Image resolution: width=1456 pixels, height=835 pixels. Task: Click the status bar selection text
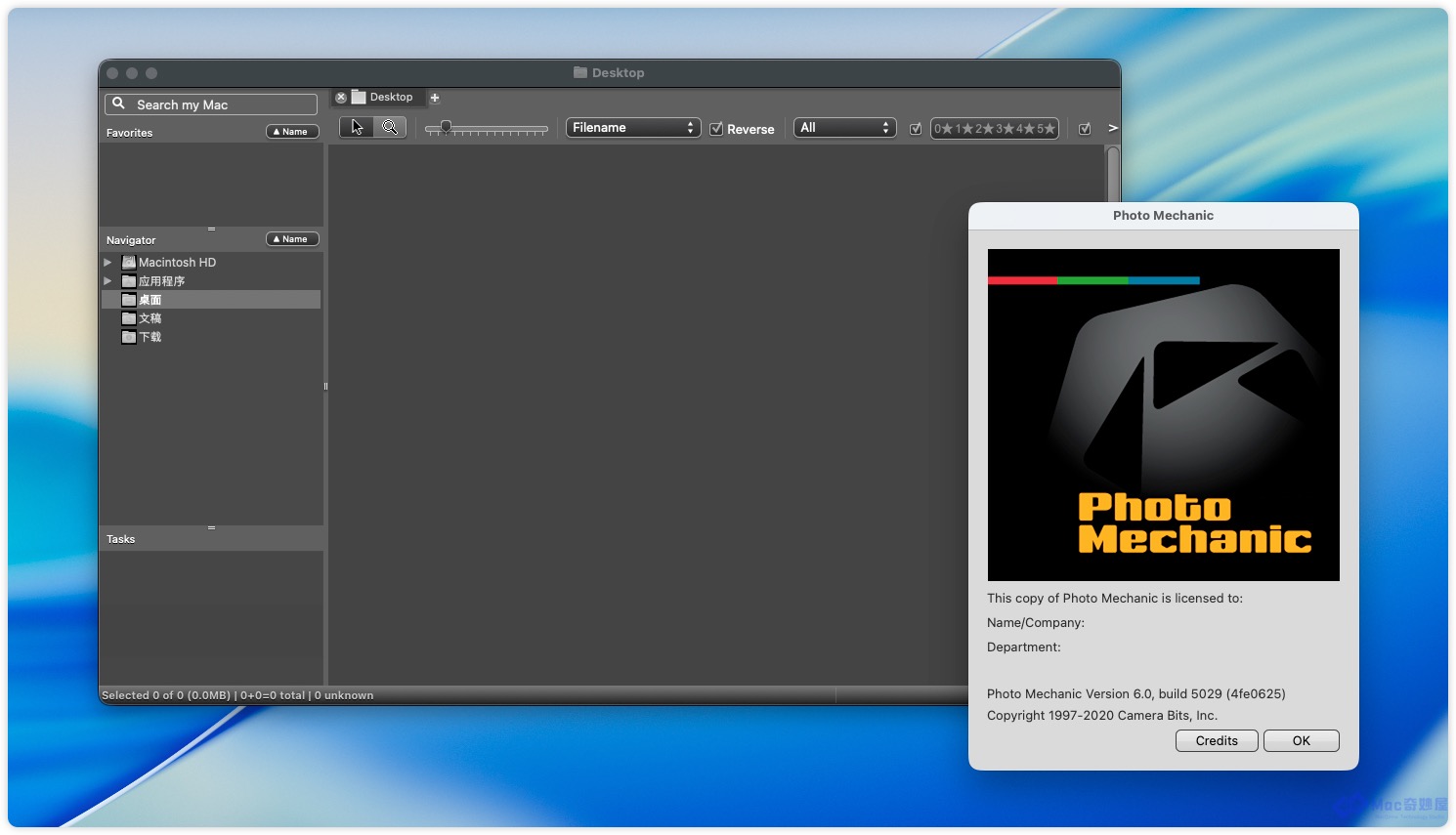(237, 695)
